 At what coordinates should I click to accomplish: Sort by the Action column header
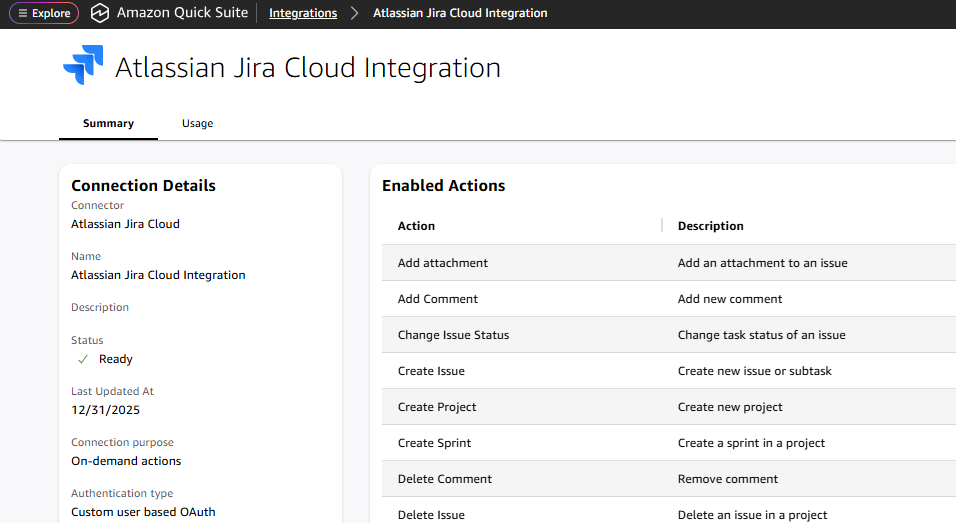pyautogui.click(x=416, y=226)
